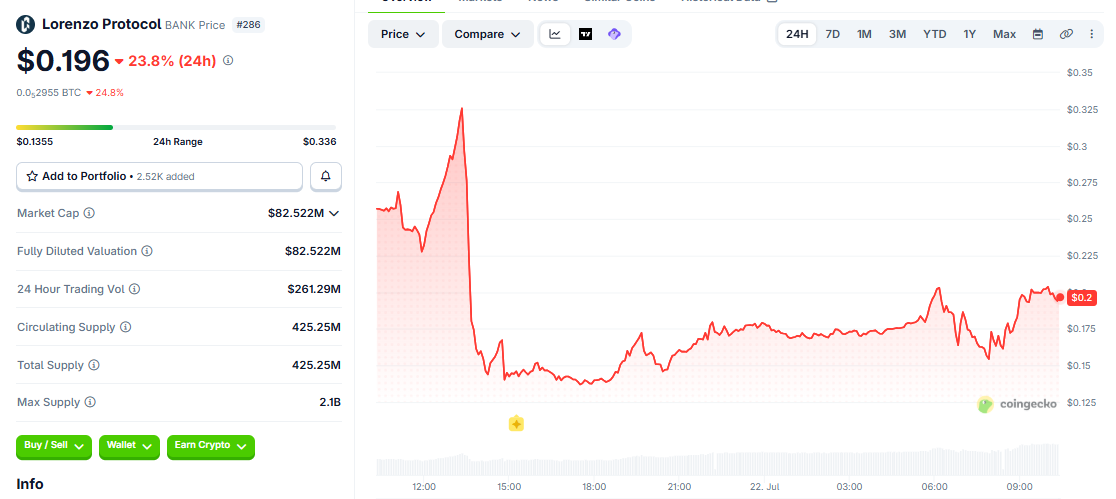Click the $82.522M market cap value
The height and width of the screenshot is (499, 1116).
point(296,213)
